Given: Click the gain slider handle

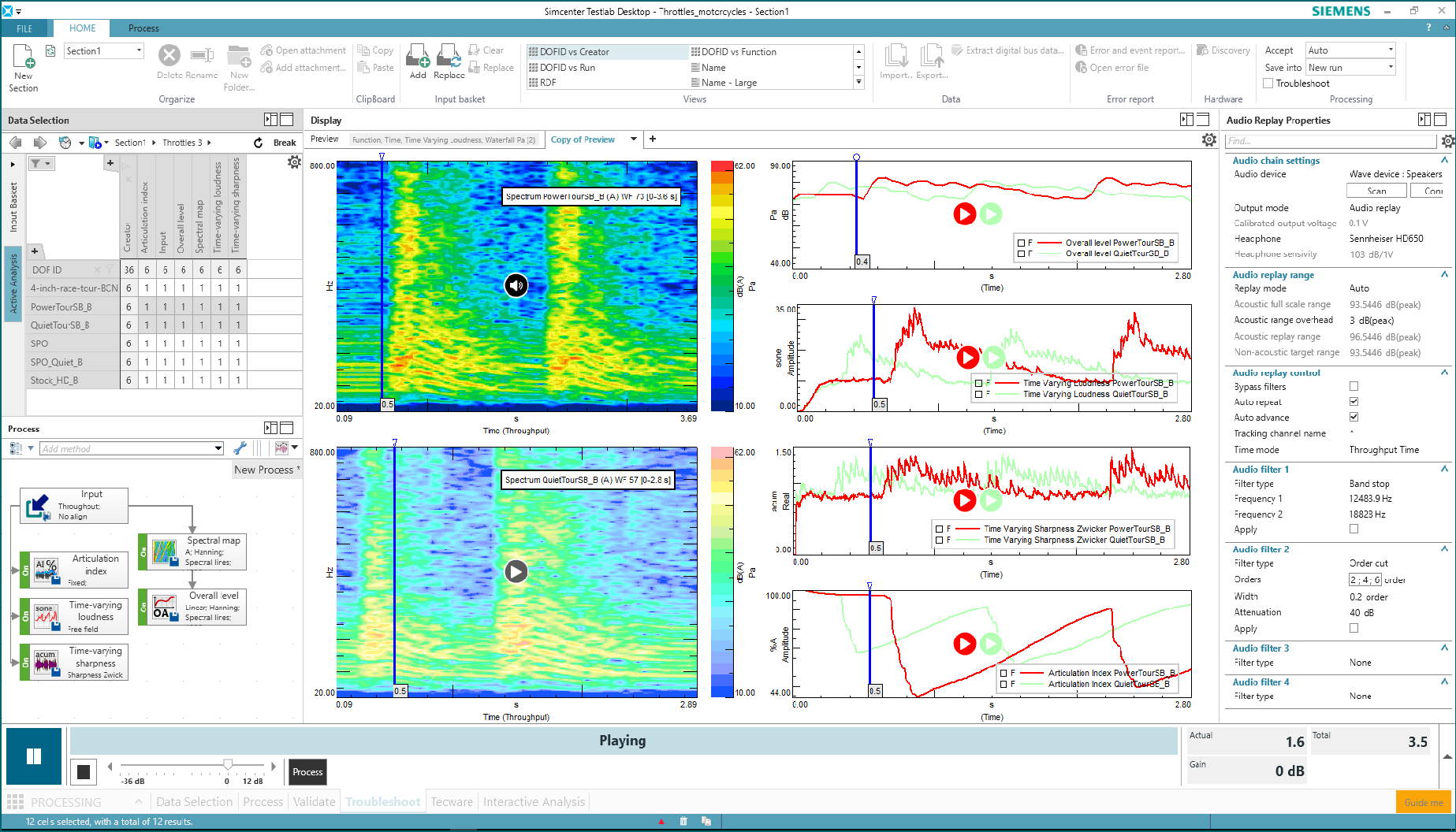Looking at the screenshot, I should (228, 764).
